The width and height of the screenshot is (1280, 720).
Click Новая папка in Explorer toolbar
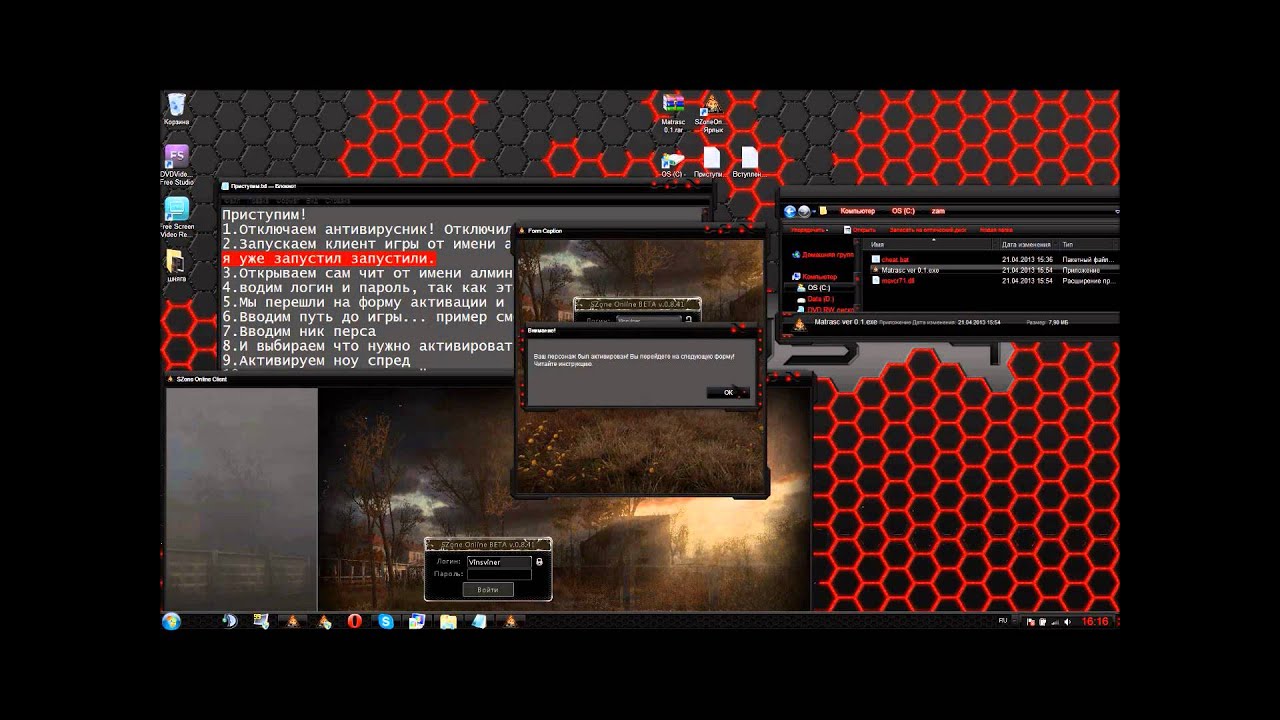[x=998, y=230]
